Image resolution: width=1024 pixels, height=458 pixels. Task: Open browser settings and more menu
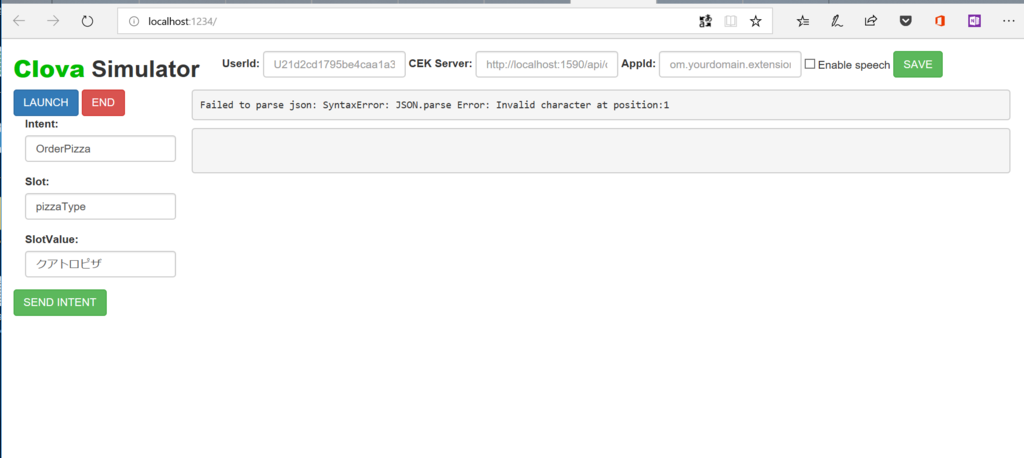pyautogui.click(x=1008, y=22)
